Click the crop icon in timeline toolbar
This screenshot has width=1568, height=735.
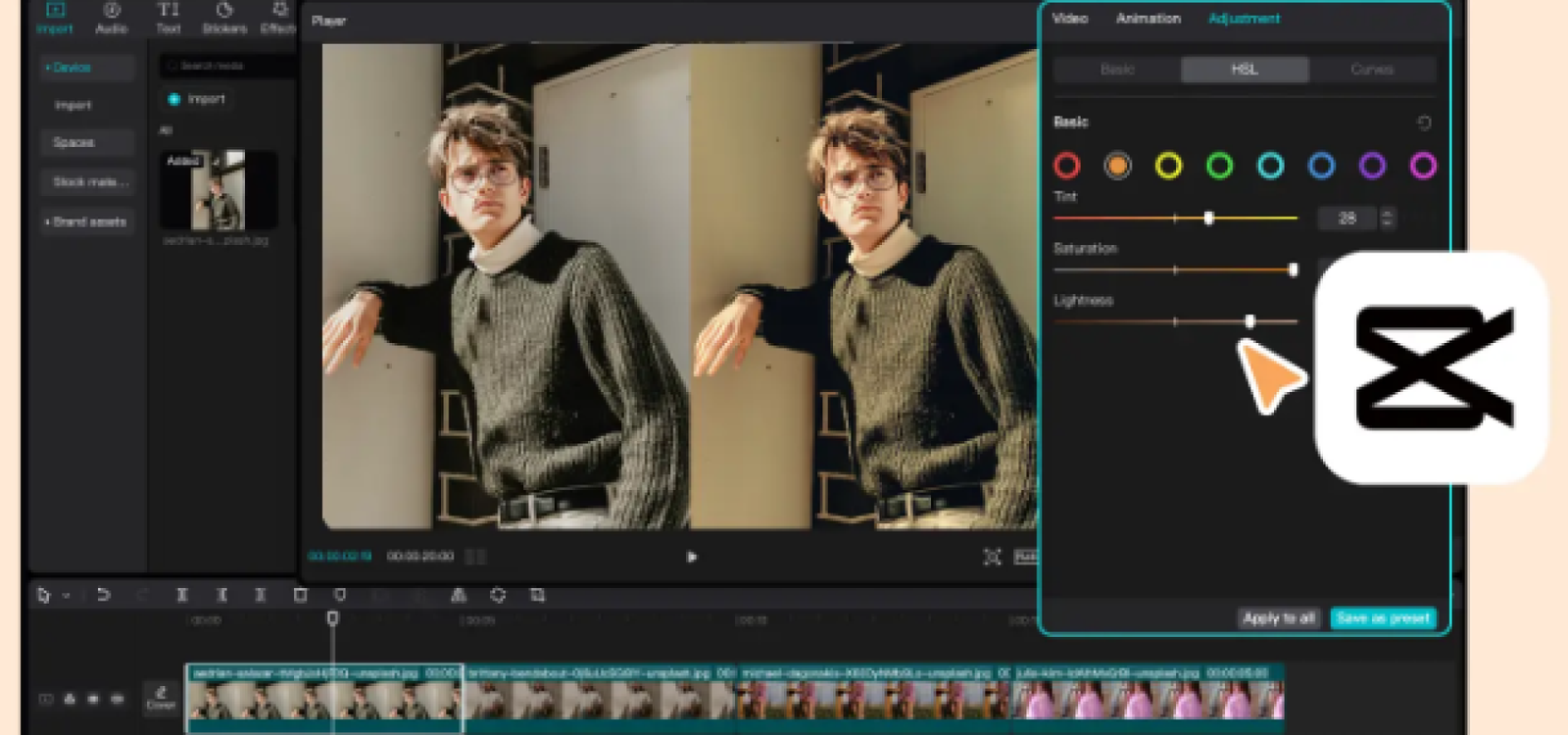click(x=537, y=595)
